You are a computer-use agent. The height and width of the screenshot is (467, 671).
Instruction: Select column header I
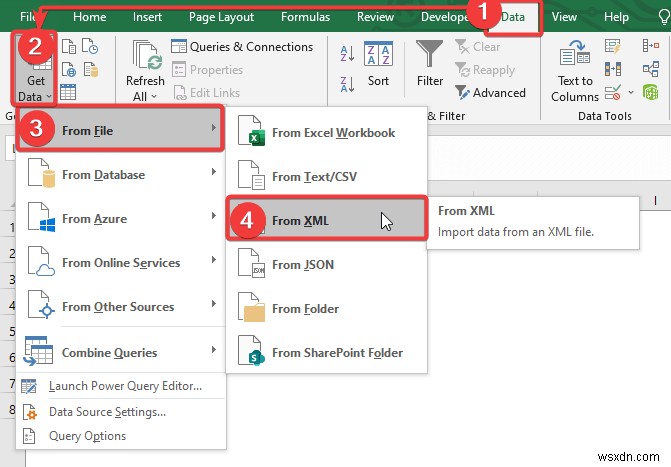[x=655, y=200]
